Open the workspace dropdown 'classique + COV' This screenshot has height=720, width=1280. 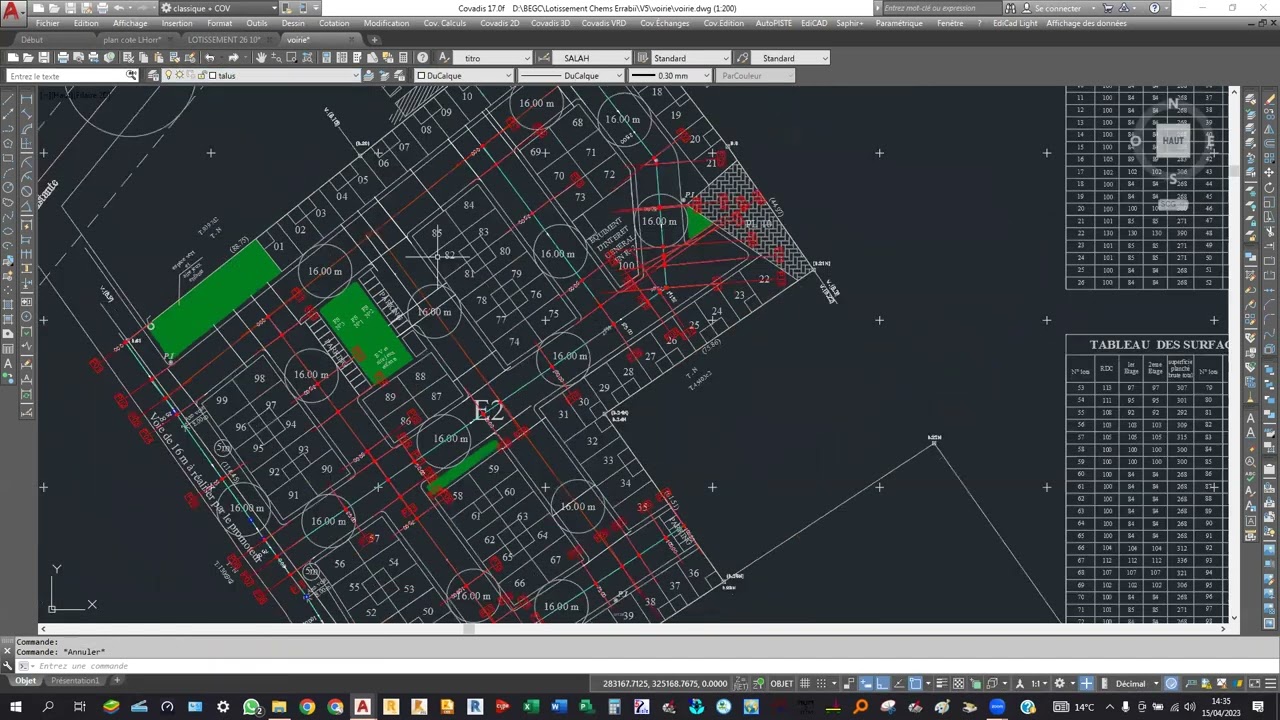pyautogui.click(x=220, y=8)
